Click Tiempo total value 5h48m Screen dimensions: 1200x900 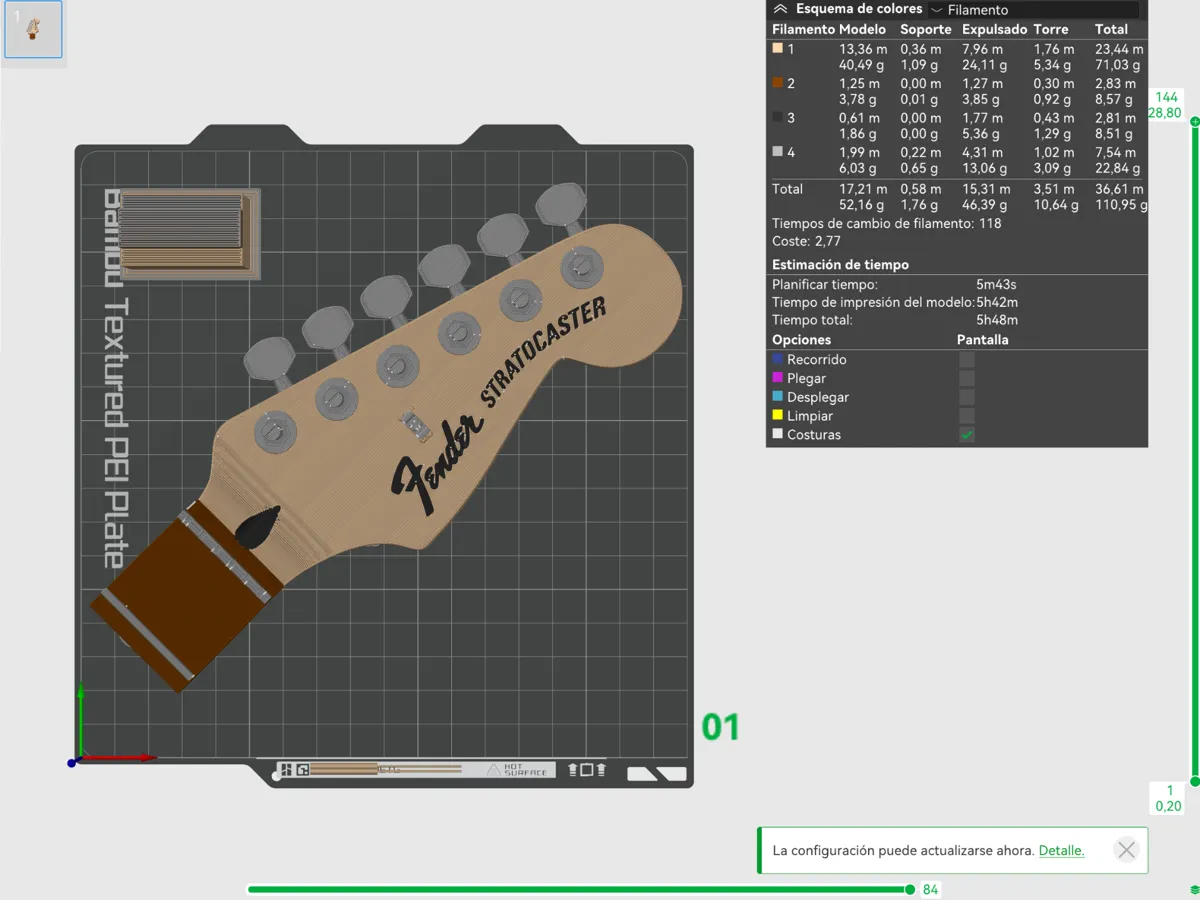pyautogui.click(x=997, y=320)
